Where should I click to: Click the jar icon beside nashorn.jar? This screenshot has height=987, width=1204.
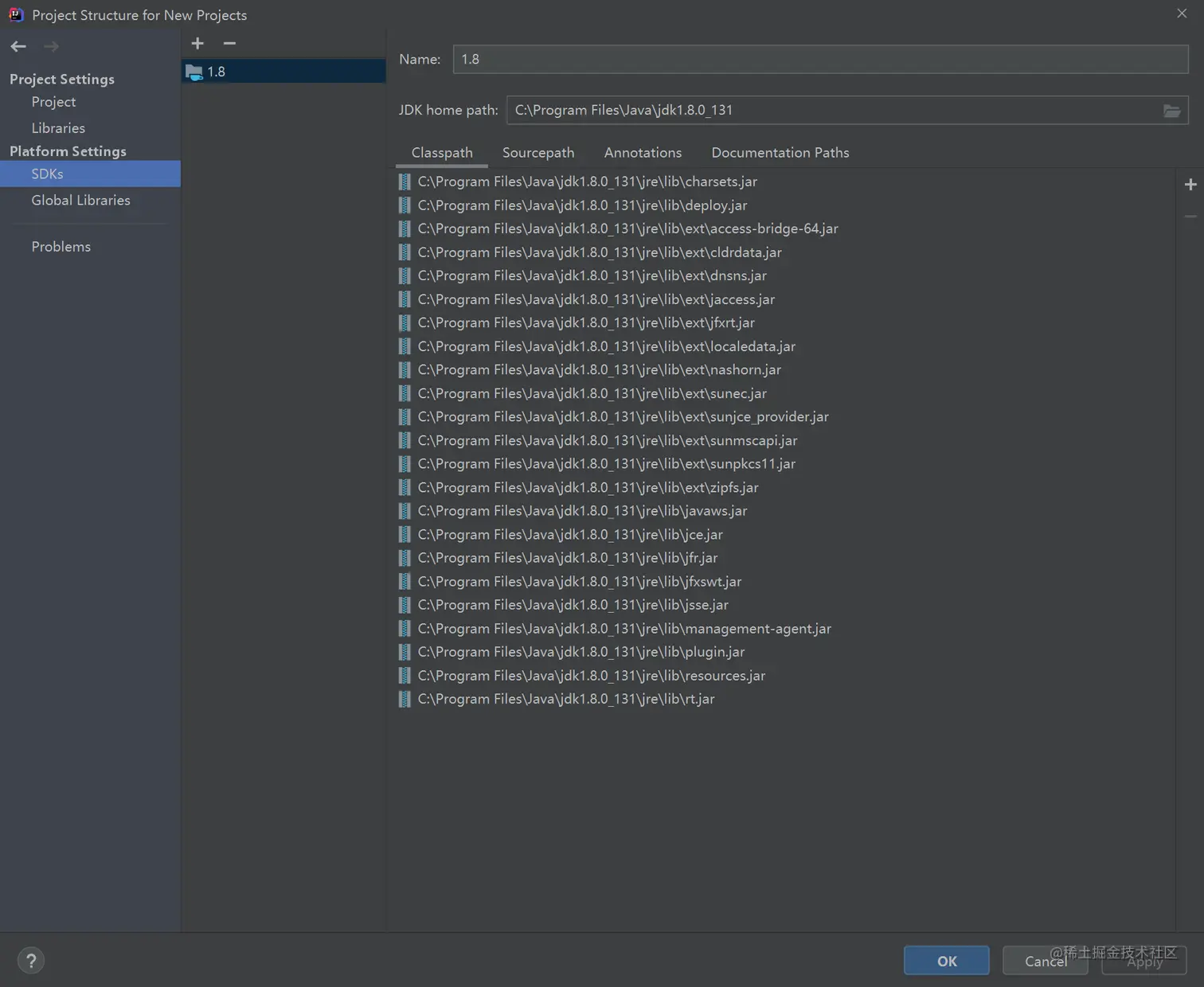(x=405, y=370)
